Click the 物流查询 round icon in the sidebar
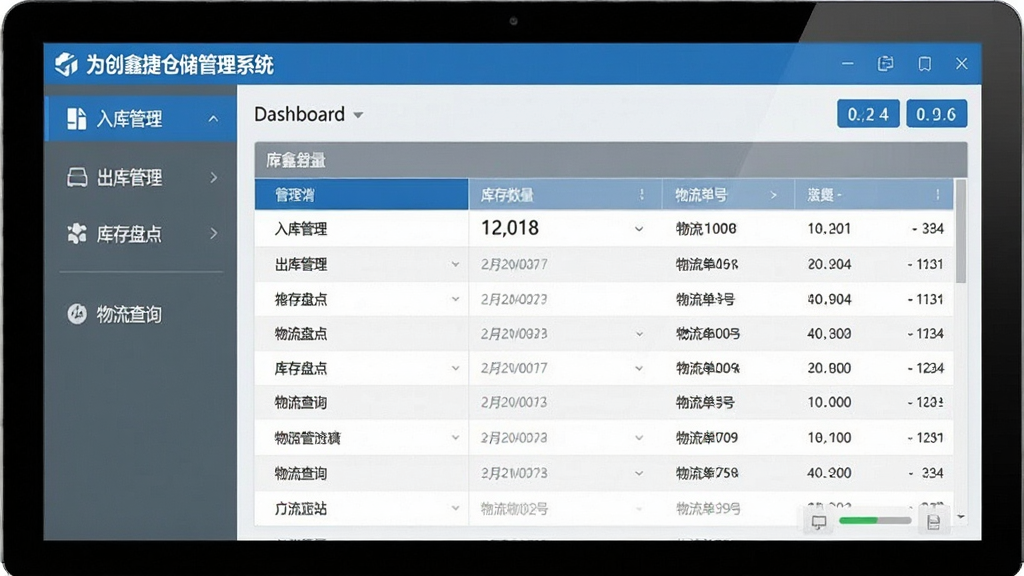This screenshot has width=1024, height=576. [77, 314]
